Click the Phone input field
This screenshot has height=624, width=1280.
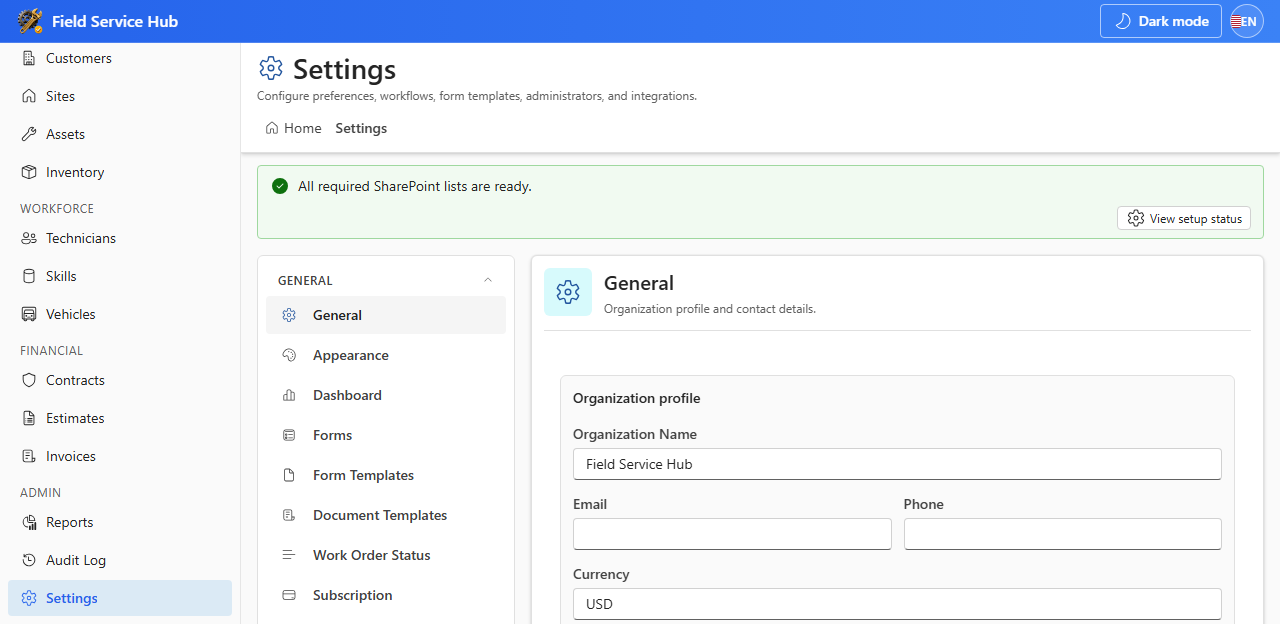1063,534
